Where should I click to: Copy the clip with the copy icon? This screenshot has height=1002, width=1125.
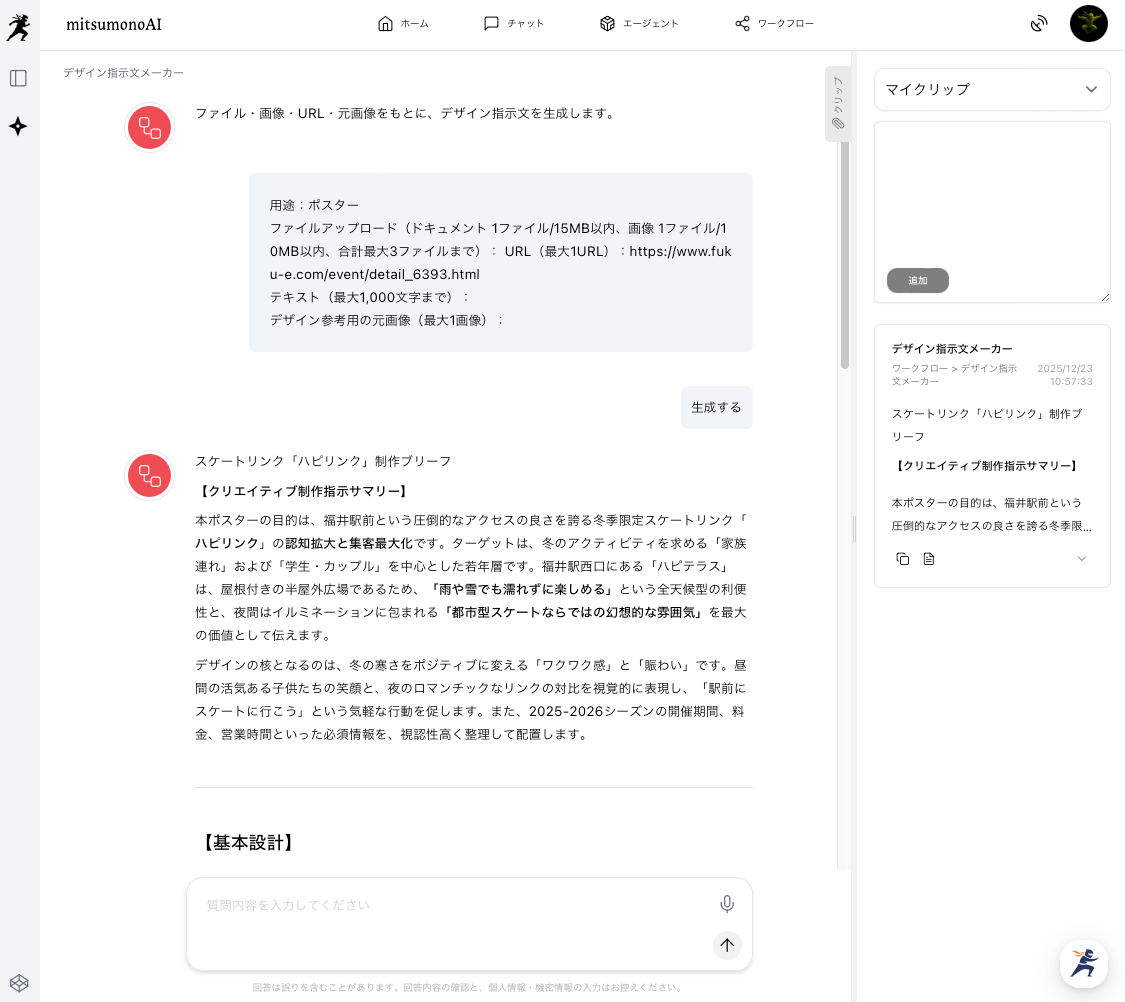tap(903, 559)
